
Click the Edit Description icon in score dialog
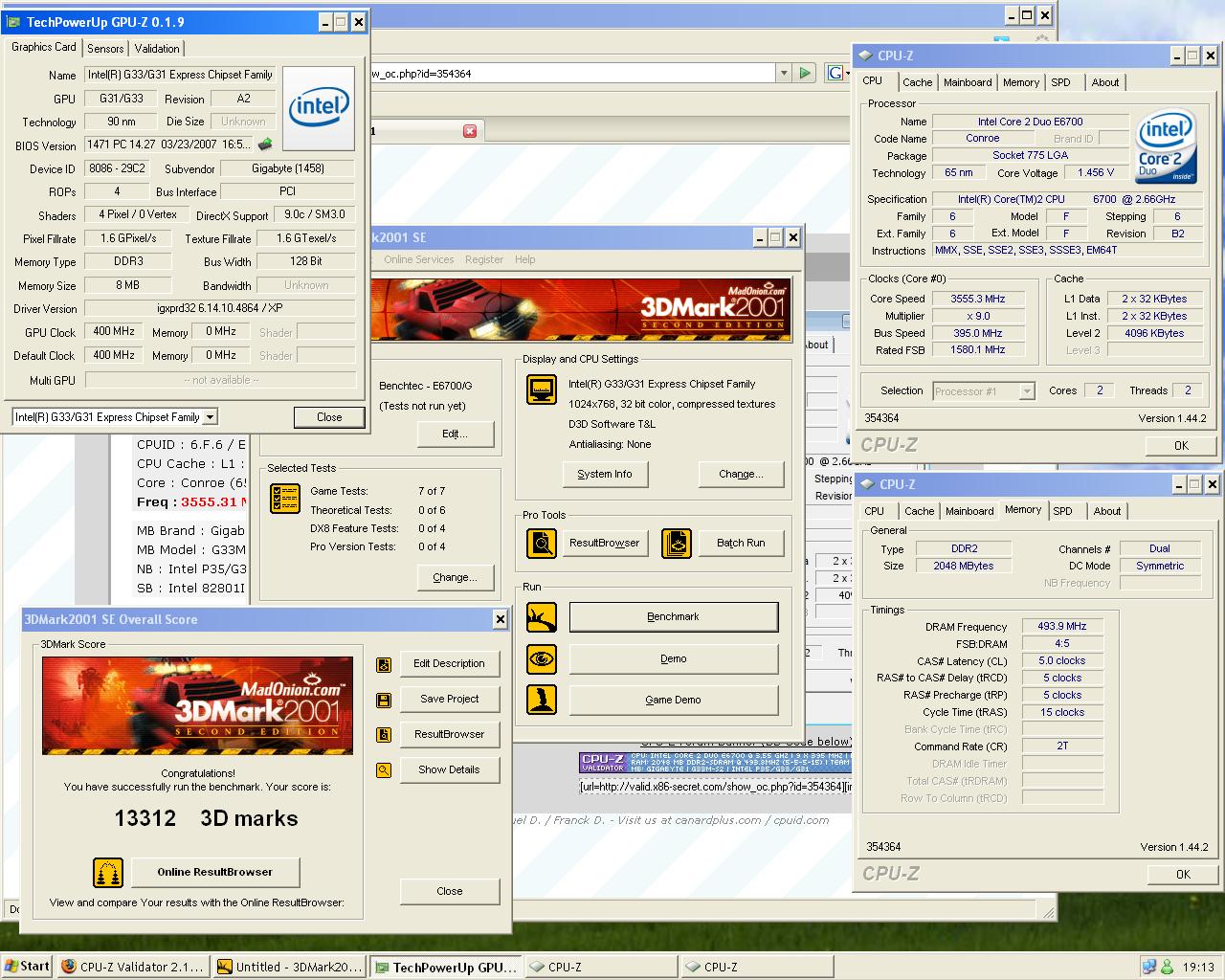pyautogui.click(x=384, y=664)
